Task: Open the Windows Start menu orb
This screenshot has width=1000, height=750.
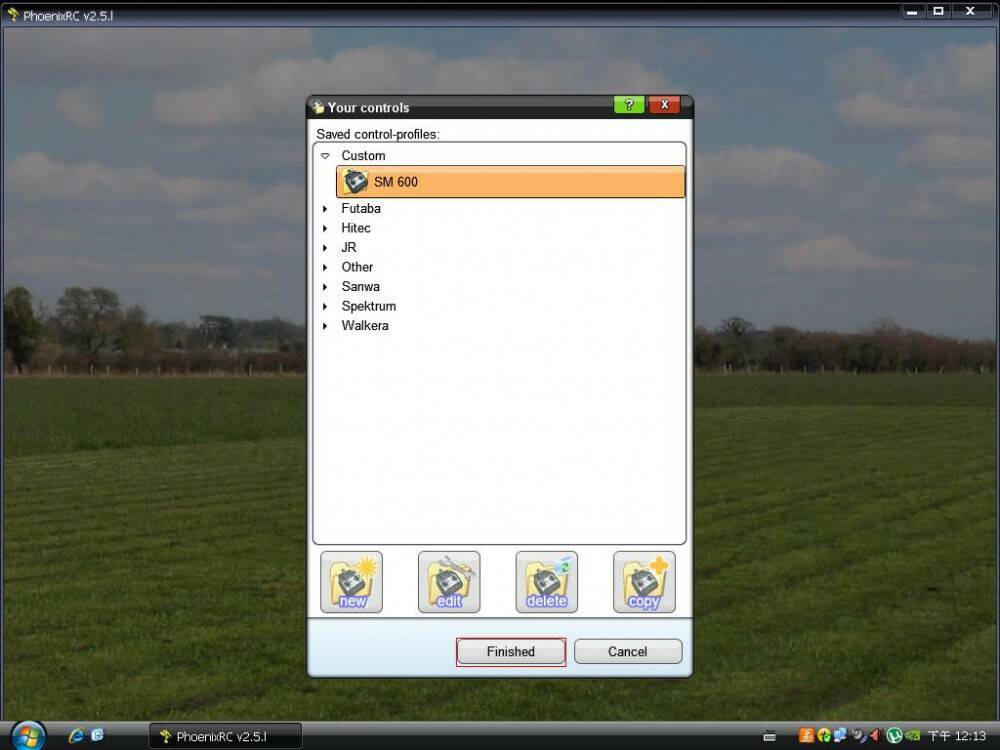Action: [28, 736]
